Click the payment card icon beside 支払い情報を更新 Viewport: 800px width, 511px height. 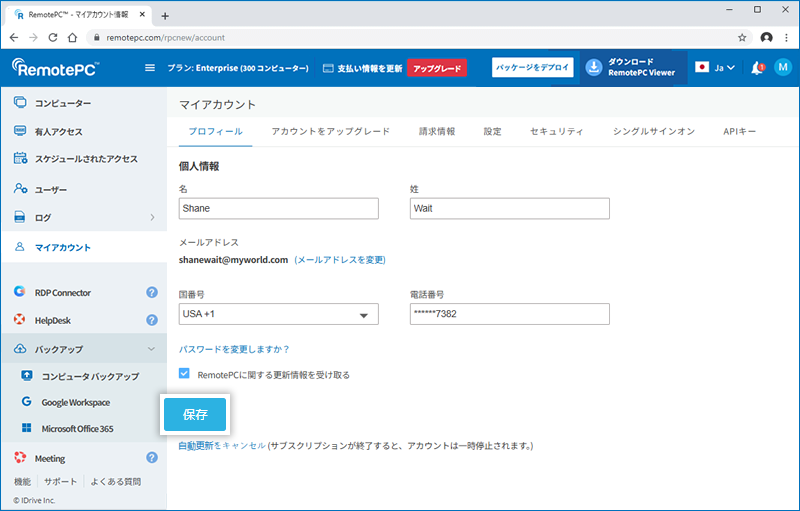[329, 68]
